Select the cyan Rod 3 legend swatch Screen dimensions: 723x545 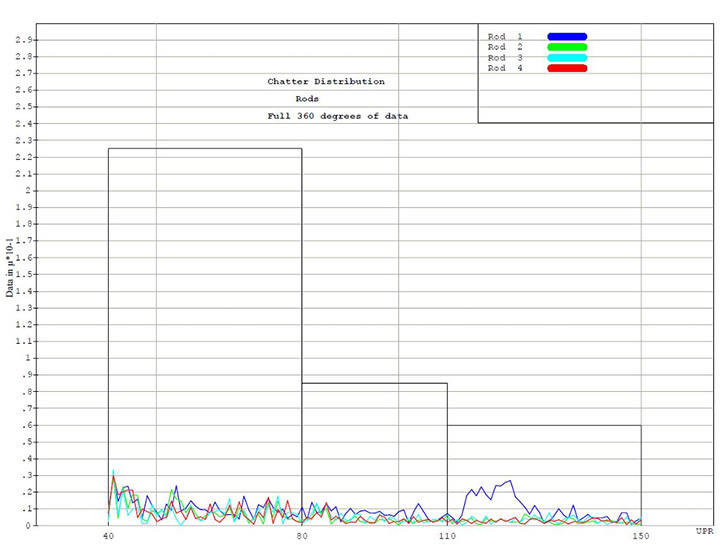tap(567, 58)
